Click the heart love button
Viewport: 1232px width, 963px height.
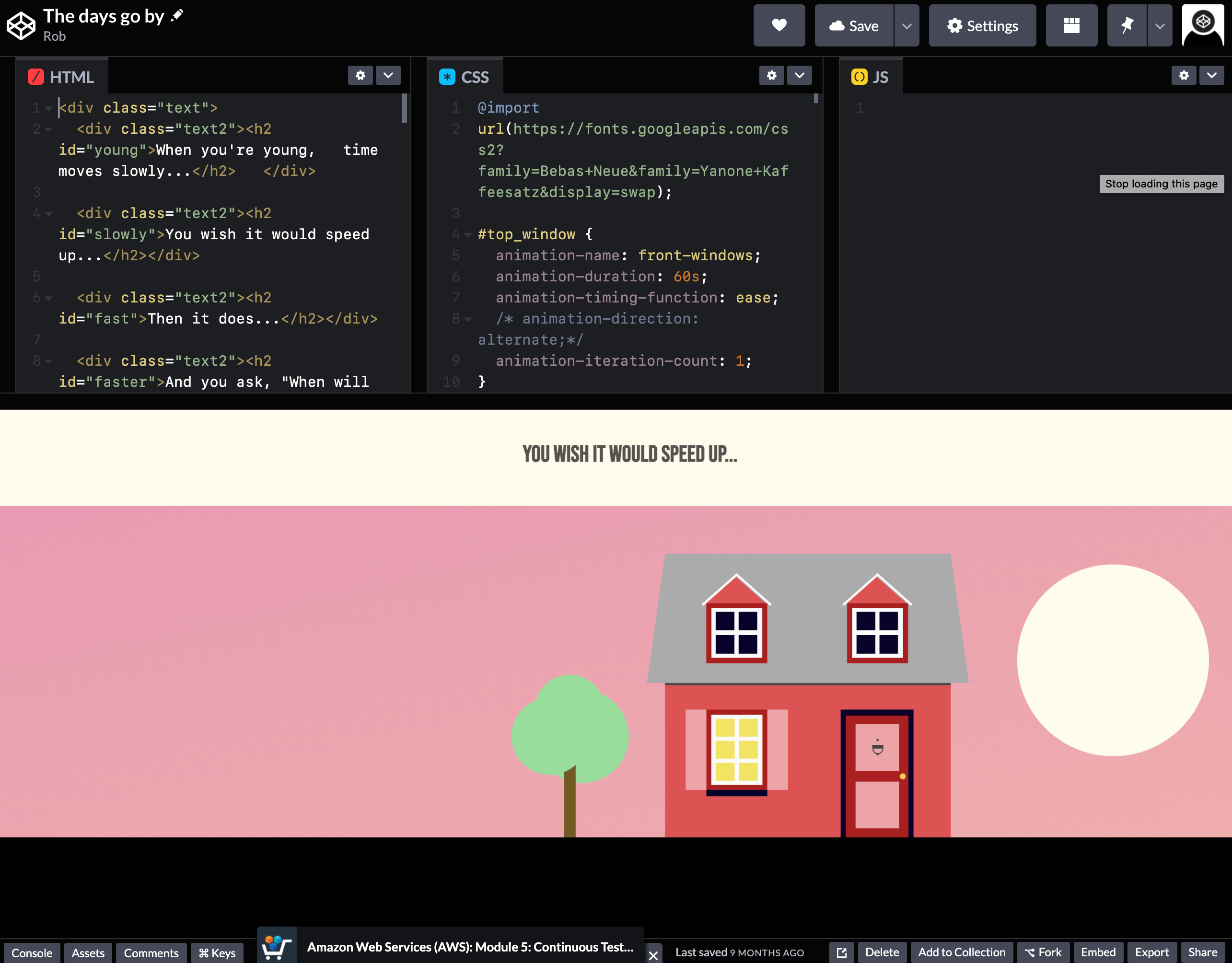[779, 25]
